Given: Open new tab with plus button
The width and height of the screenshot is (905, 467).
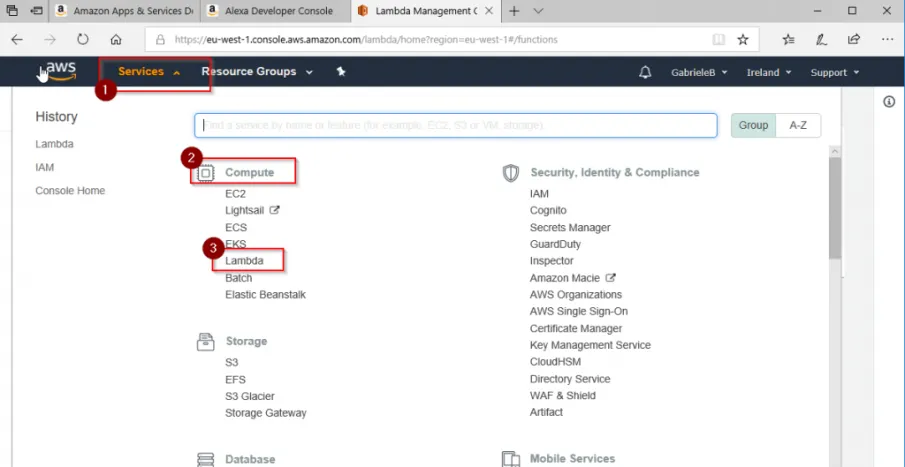Looking at the screenshot, I should [x=514, y=10].
